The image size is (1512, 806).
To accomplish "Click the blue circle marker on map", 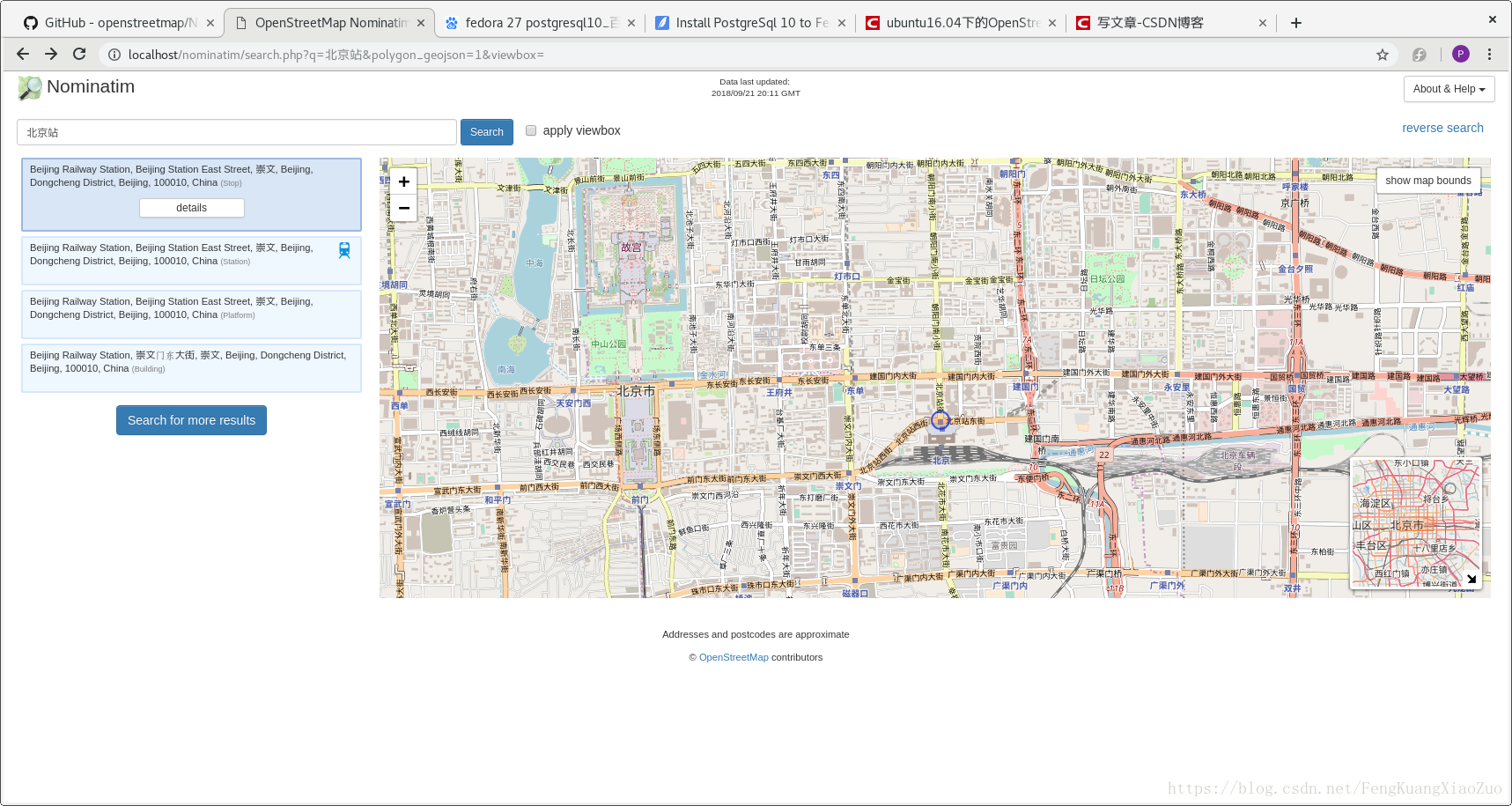I will tap(940, 420).
